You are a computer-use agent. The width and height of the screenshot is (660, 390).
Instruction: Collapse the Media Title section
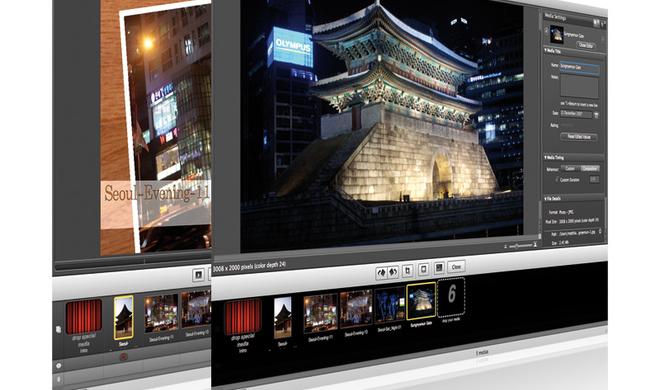click(546, 50)
